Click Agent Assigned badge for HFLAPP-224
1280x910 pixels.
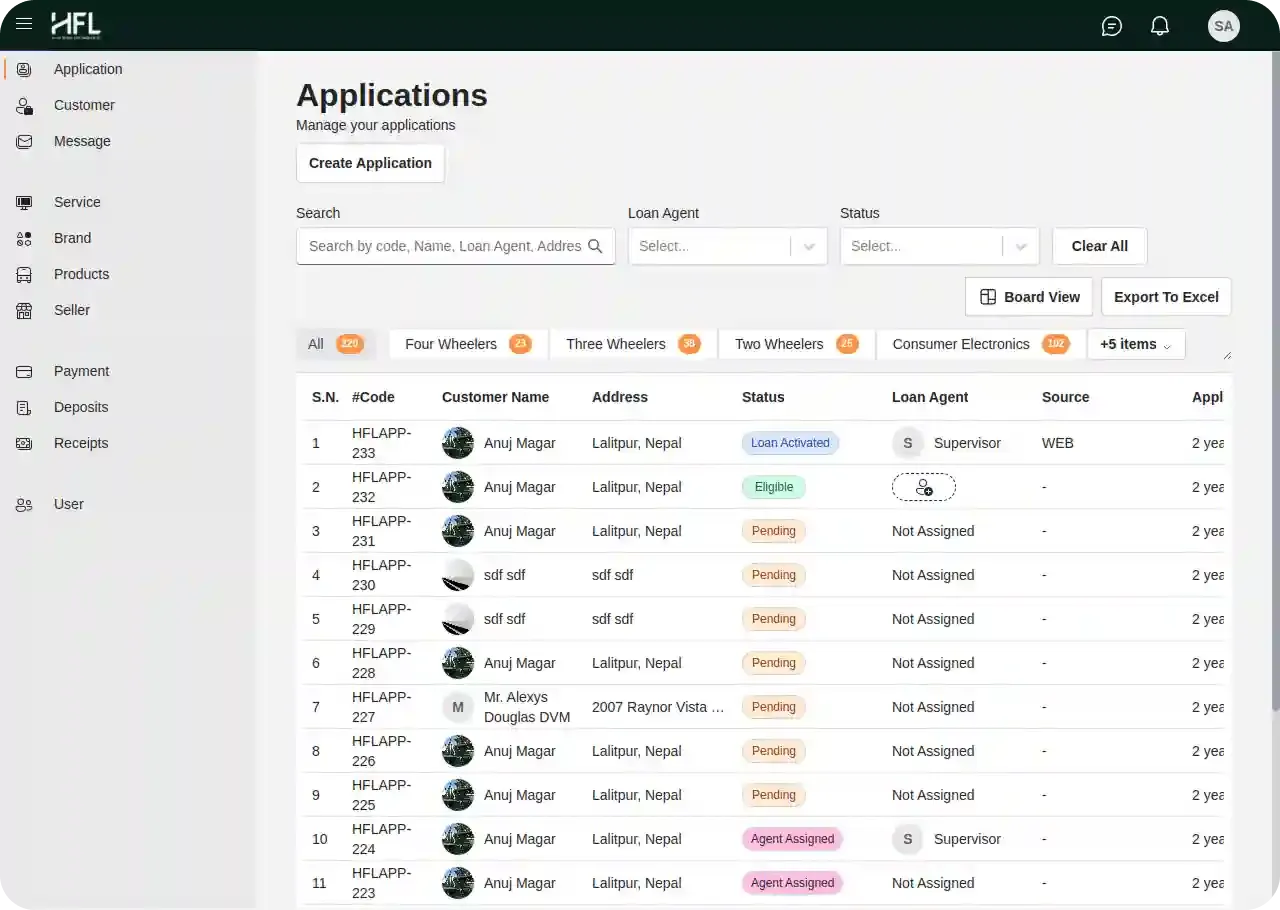(793, 839)
